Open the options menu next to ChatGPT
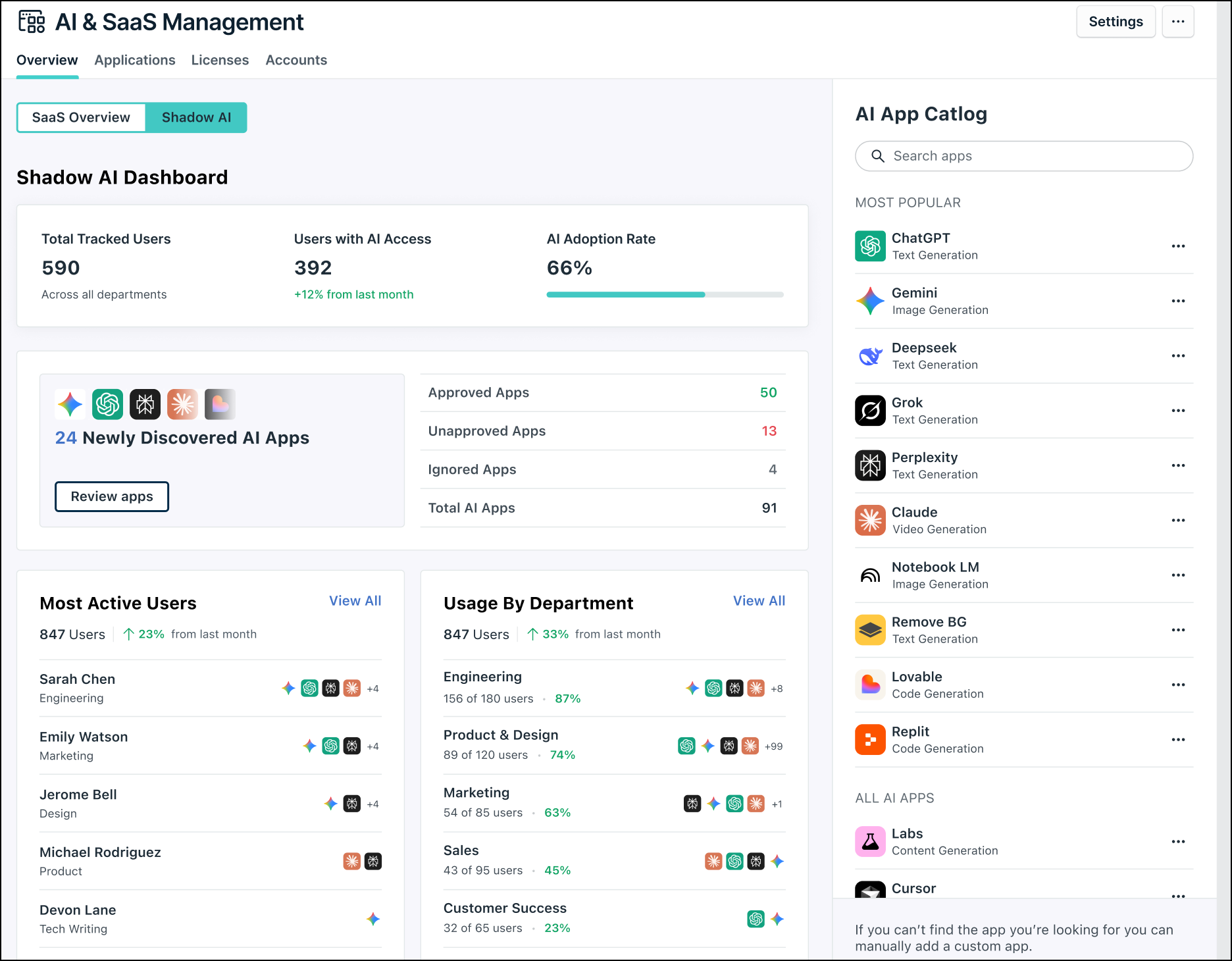 (x=1178, y=246)
